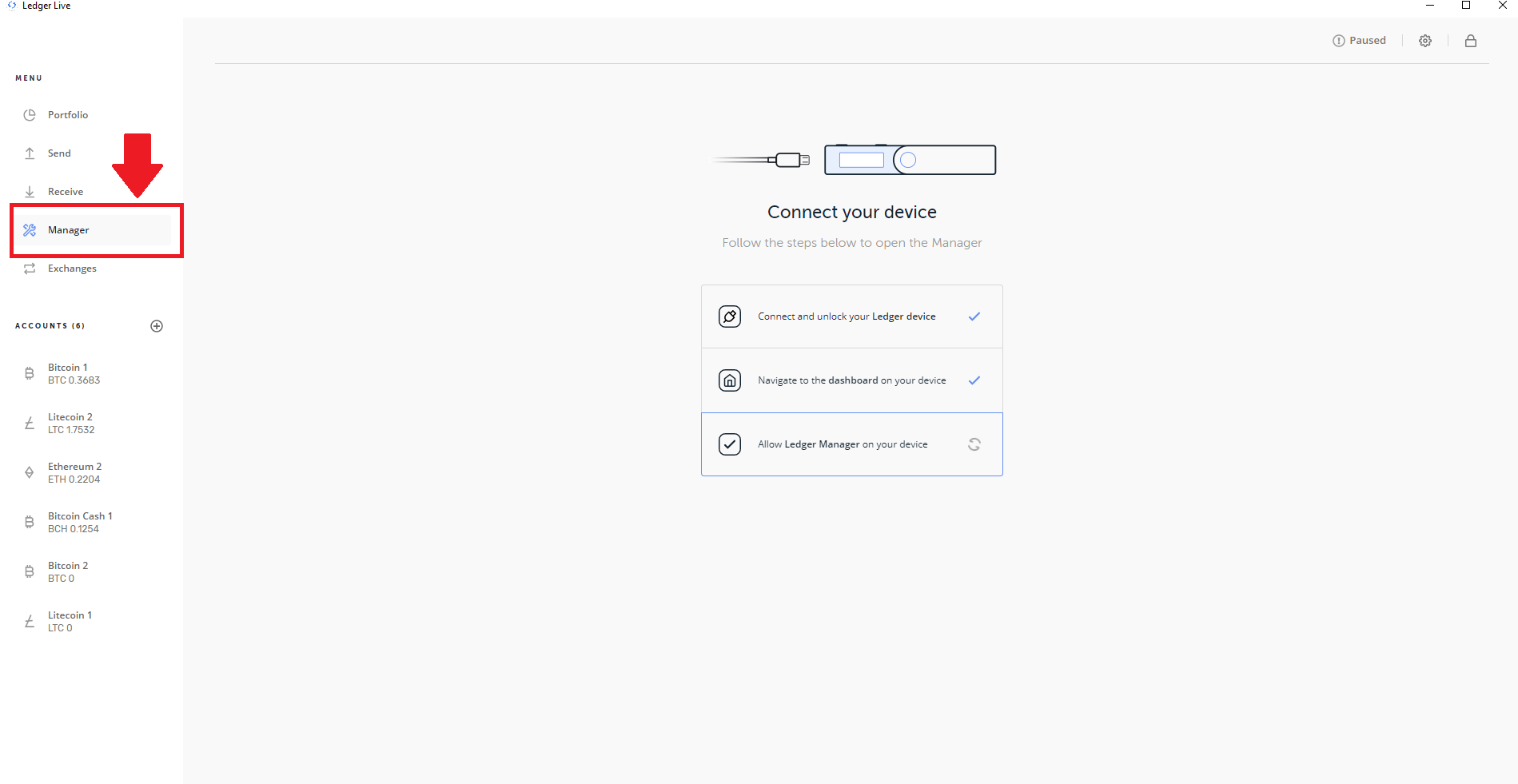The image size is (1518, 784).
Task: Click the Paused warning circle icon
Action: 1339,41
